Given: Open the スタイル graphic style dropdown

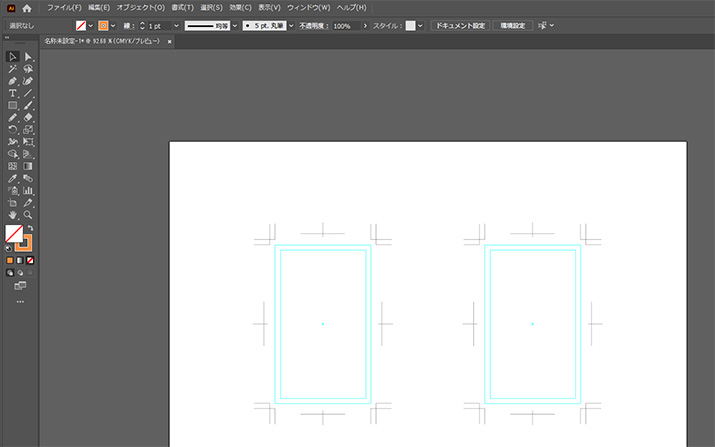Looking at the screenshot, I should (x=421, y=25).
